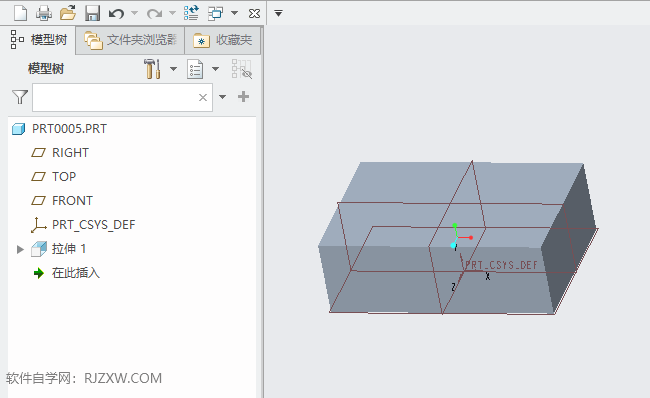This screenshot has width=650, height=398.
Task: Click the plus add filter button
Action: (244, 97)
